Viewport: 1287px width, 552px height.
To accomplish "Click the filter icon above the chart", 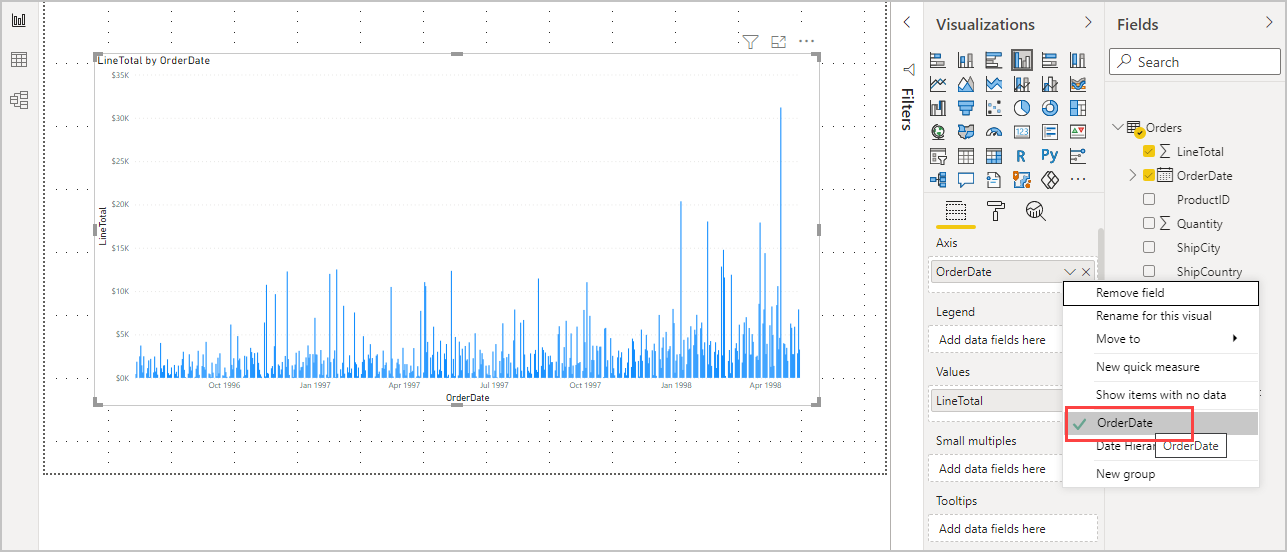I will click(x=750, y=42).
